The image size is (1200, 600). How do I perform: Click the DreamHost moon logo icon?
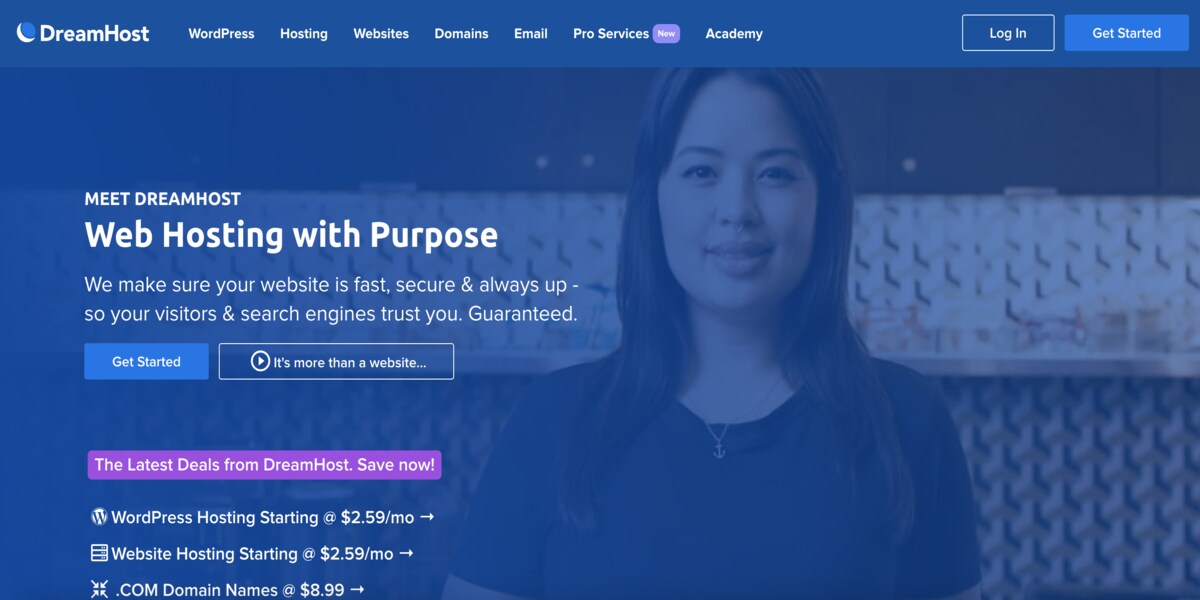coord(27,33)
